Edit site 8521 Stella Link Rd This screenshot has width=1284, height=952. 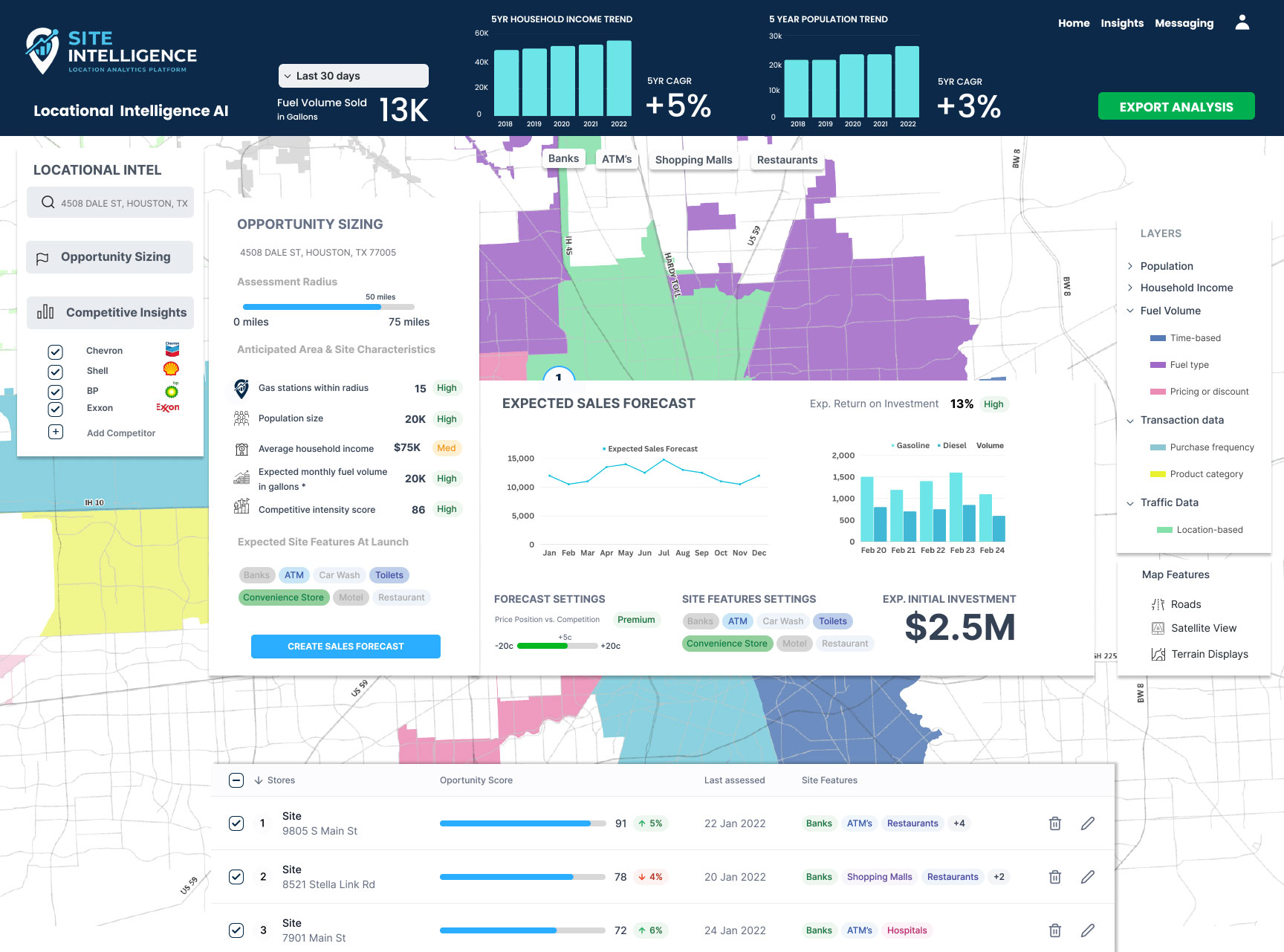(1087, 877)
